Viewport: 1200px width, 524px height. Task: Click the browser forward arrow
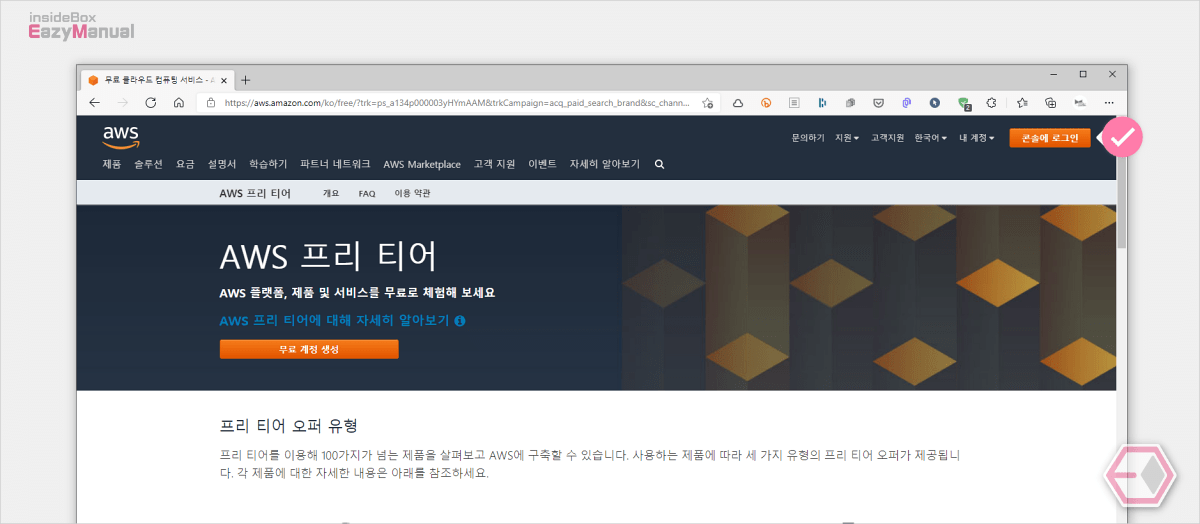(122, 102)
